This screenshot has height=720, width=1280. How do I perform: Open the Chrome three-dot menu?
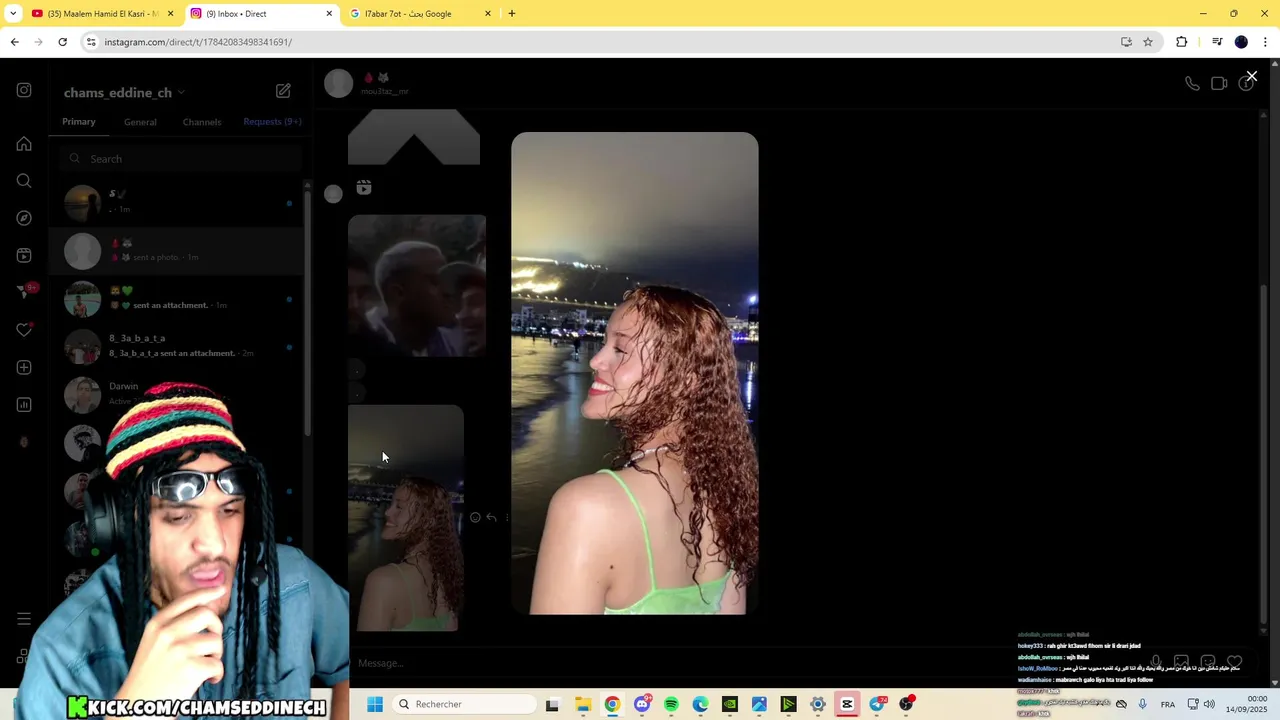(1265, 42)
